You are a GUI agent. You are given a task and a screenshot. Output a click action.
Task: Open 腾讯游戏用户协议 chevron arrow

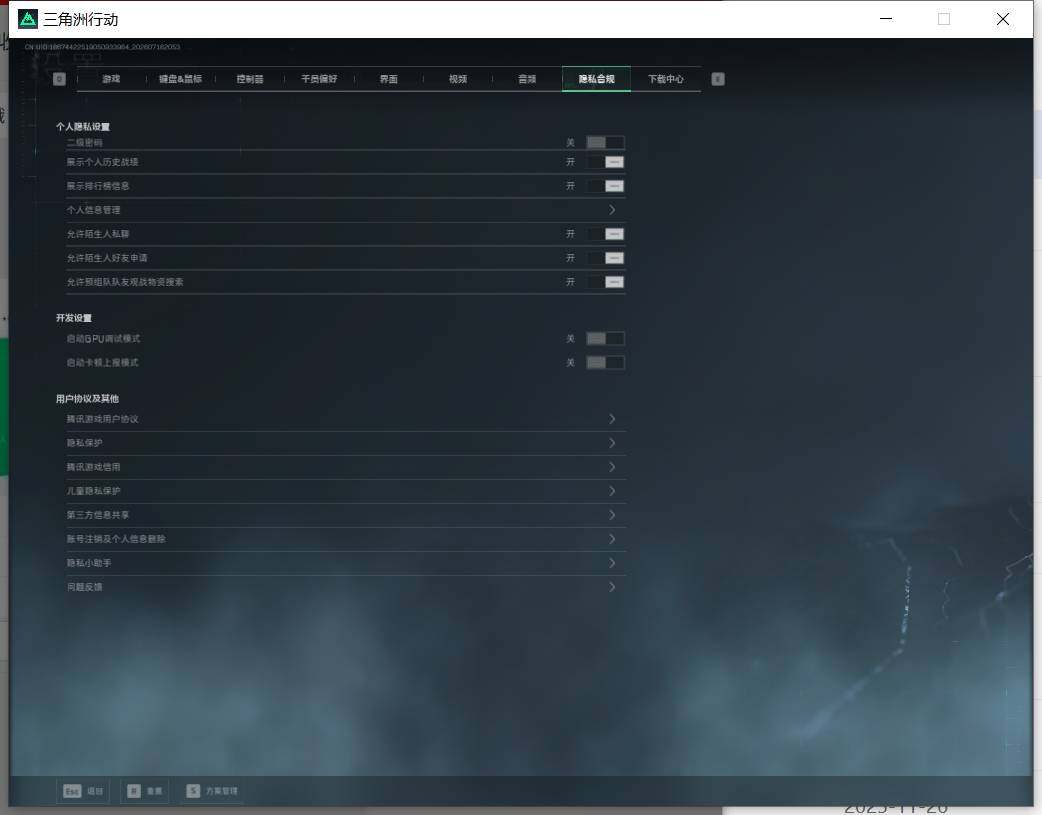(612, 419)
